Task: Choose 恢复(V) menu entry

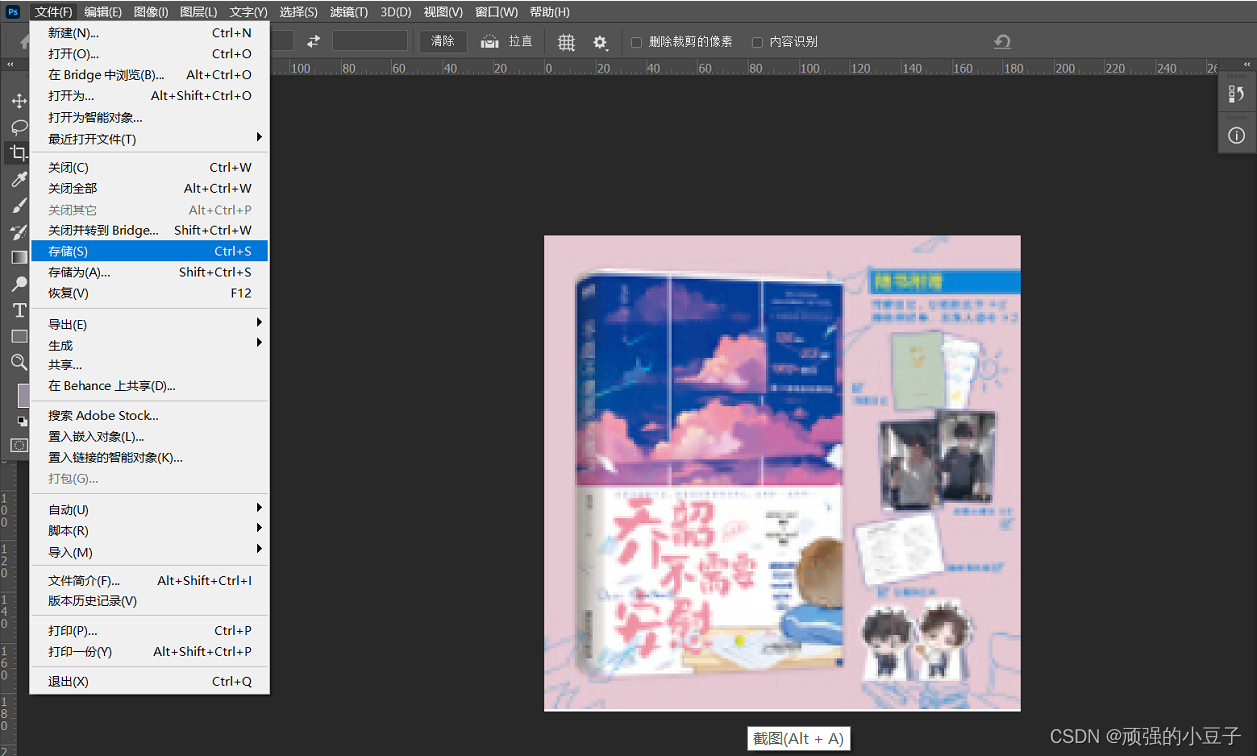Action: coord(150,293)
